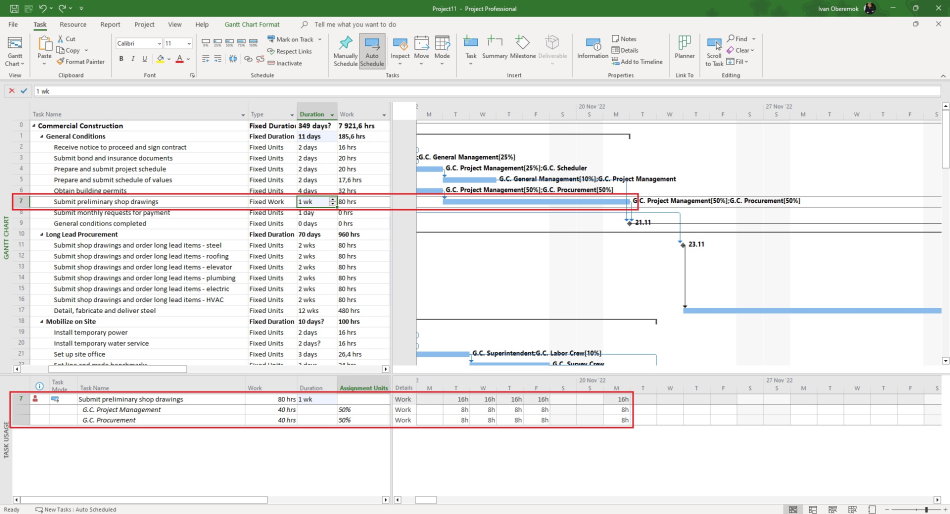This screenshot has width=950, height=514.
Task: Select the 'Install temporary power' task row
Action: coord(201,333)
